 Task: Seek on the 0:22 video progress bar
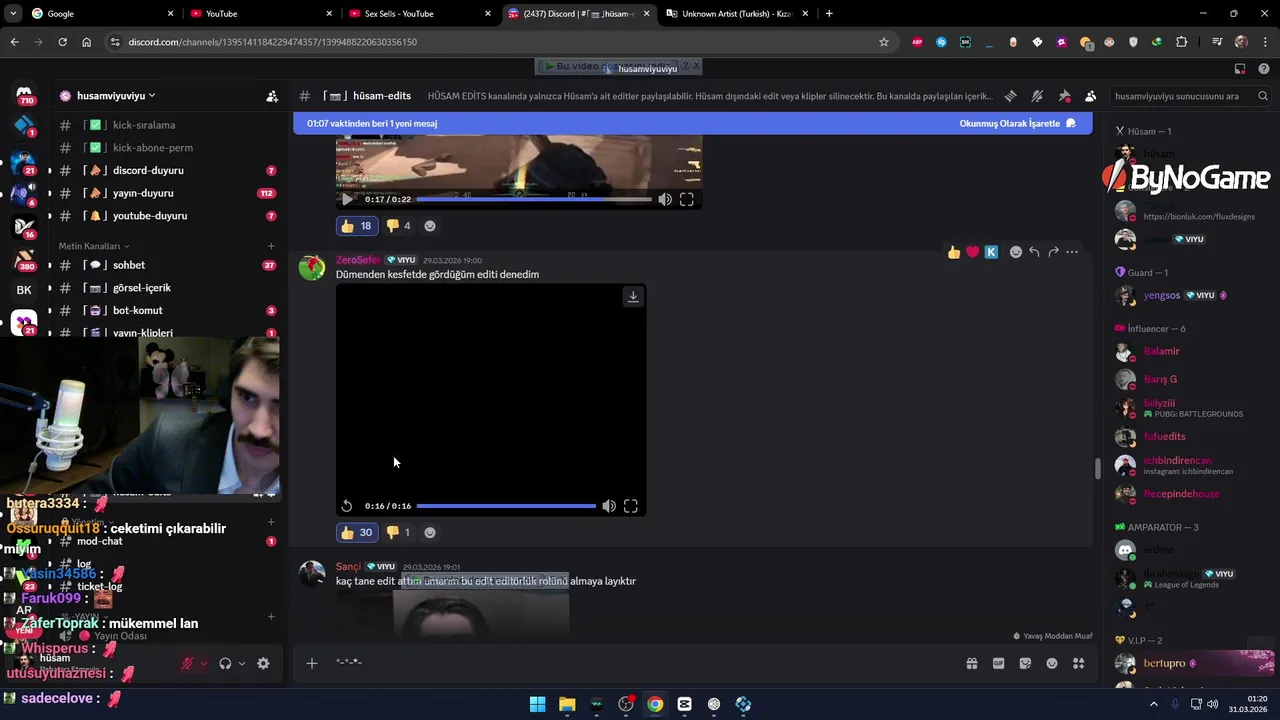(534, 199)
